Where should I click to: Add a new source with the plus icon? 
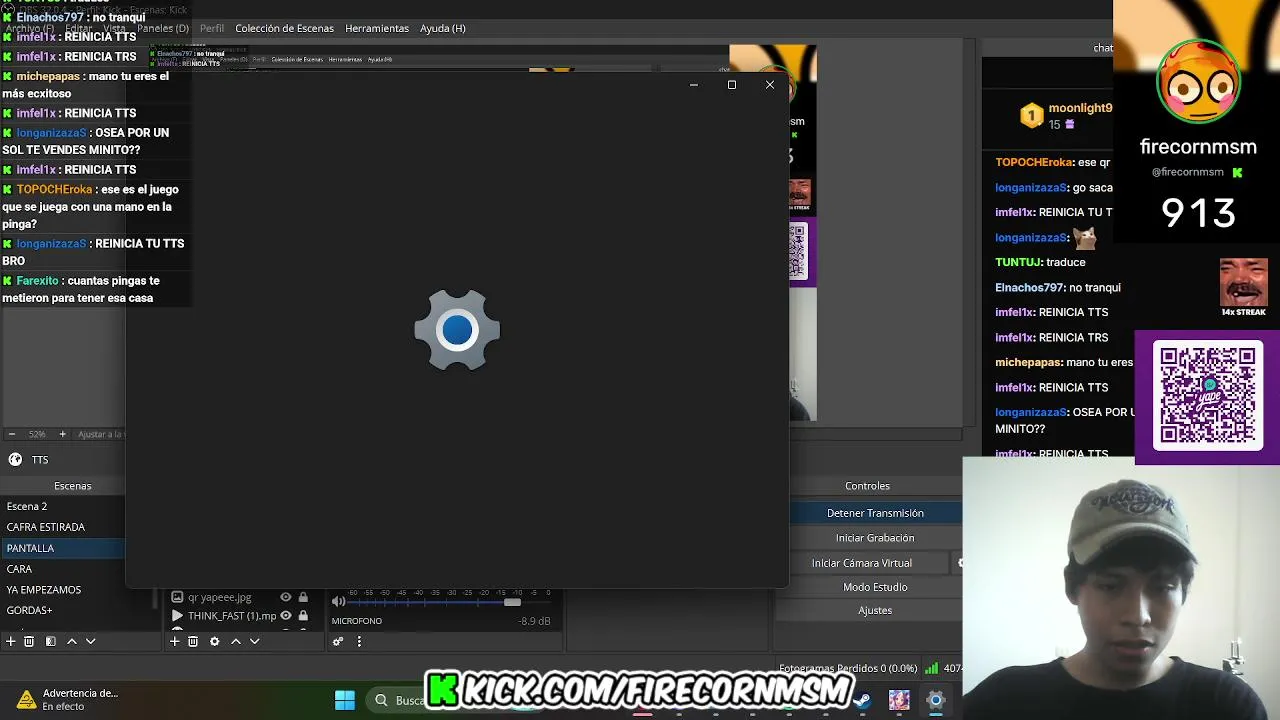(x=174, y=641)
